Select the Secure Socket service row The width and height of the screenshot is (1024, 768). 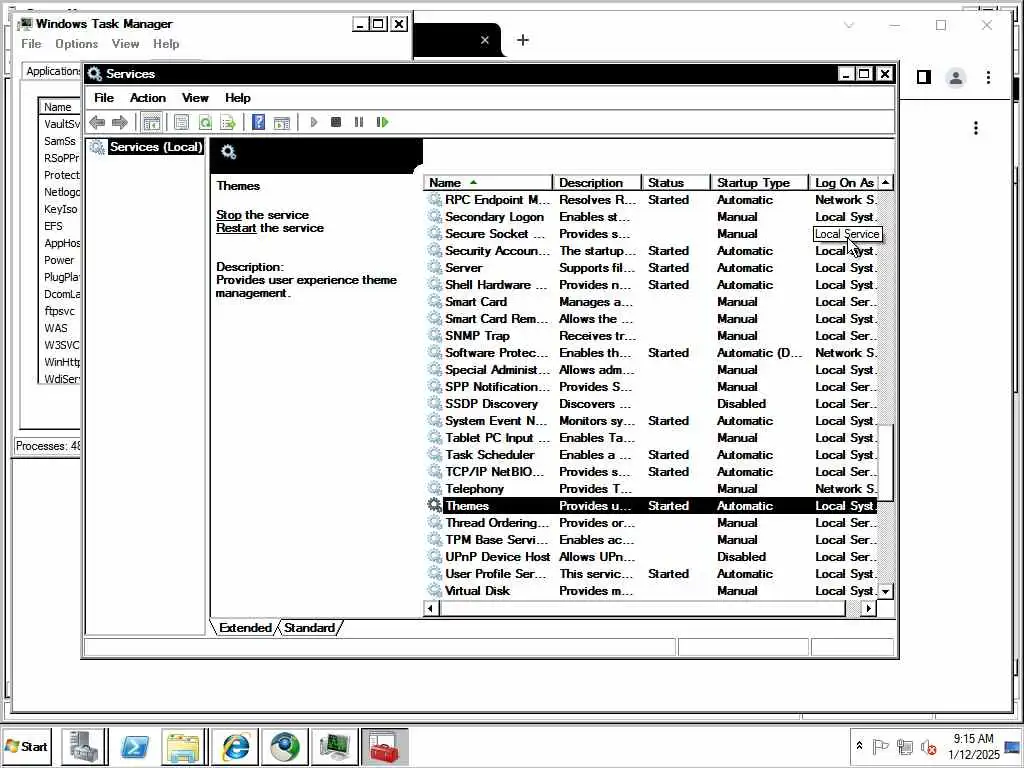[x=651, y=234]
